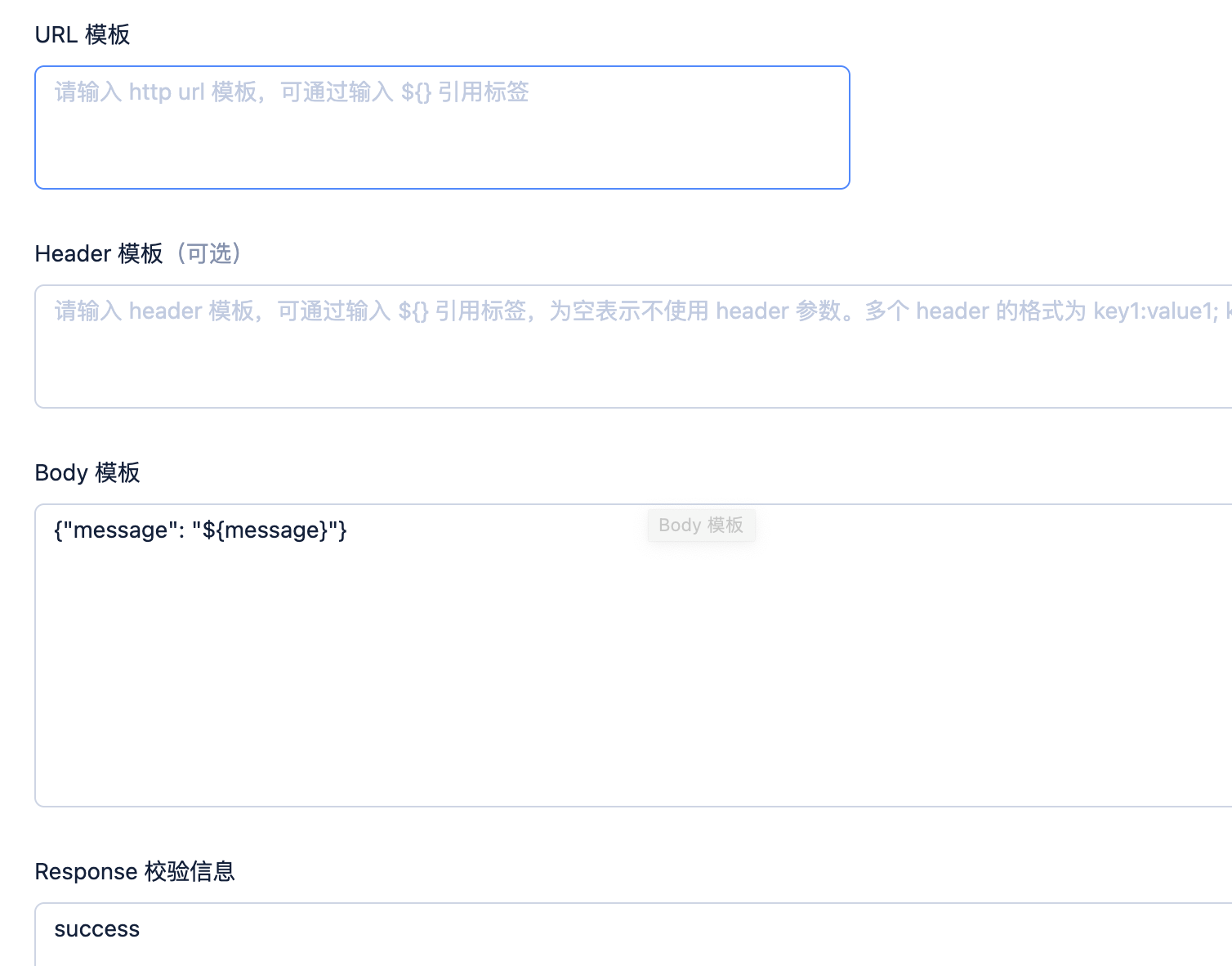Click the "（可选）" optional hint text
The width and height of the screenshot is (1232, 966).
coord(210,254)
